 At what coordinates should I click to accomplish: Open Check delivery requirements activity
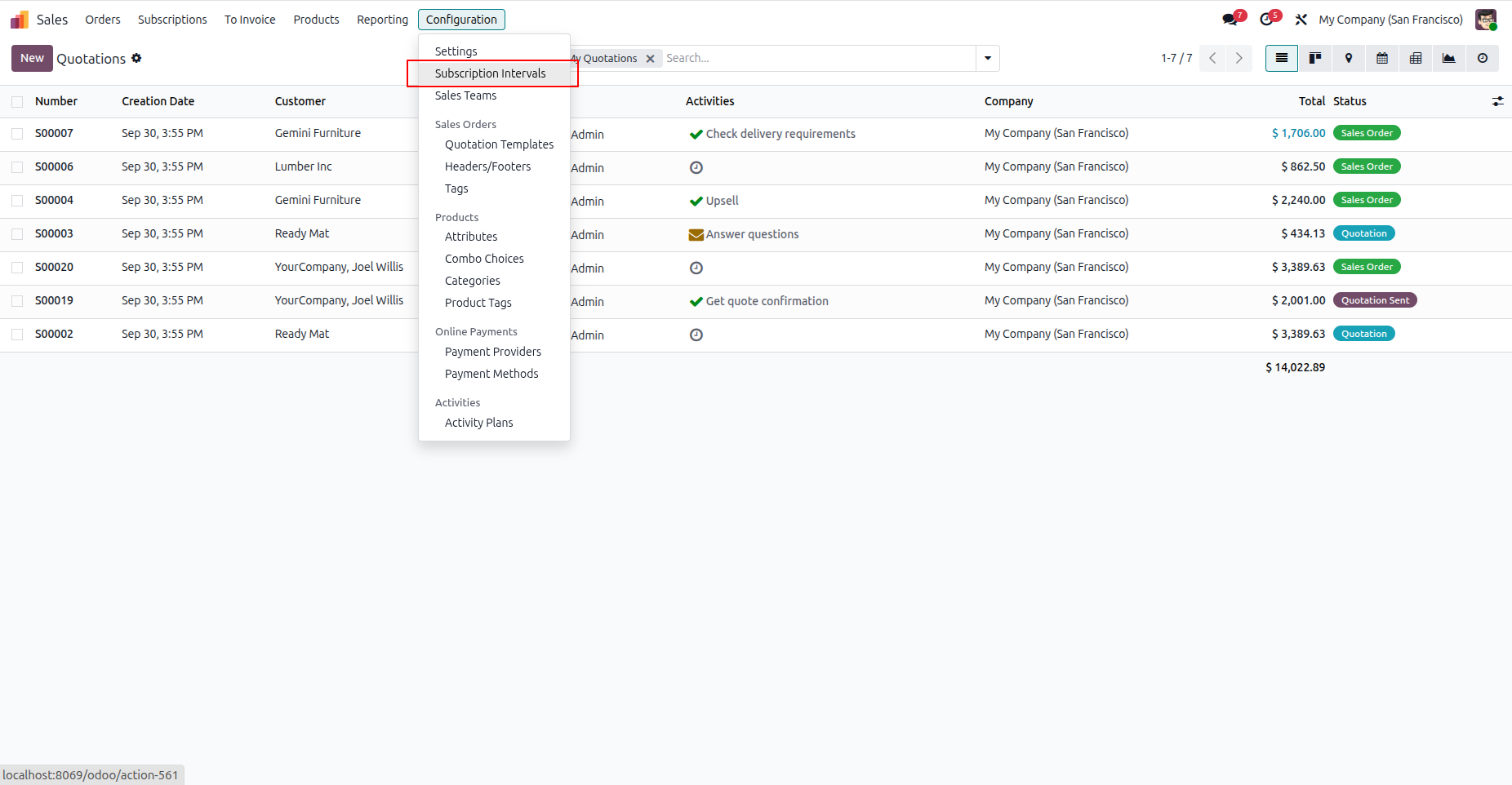pyautogui.click(x=780, y=134)
